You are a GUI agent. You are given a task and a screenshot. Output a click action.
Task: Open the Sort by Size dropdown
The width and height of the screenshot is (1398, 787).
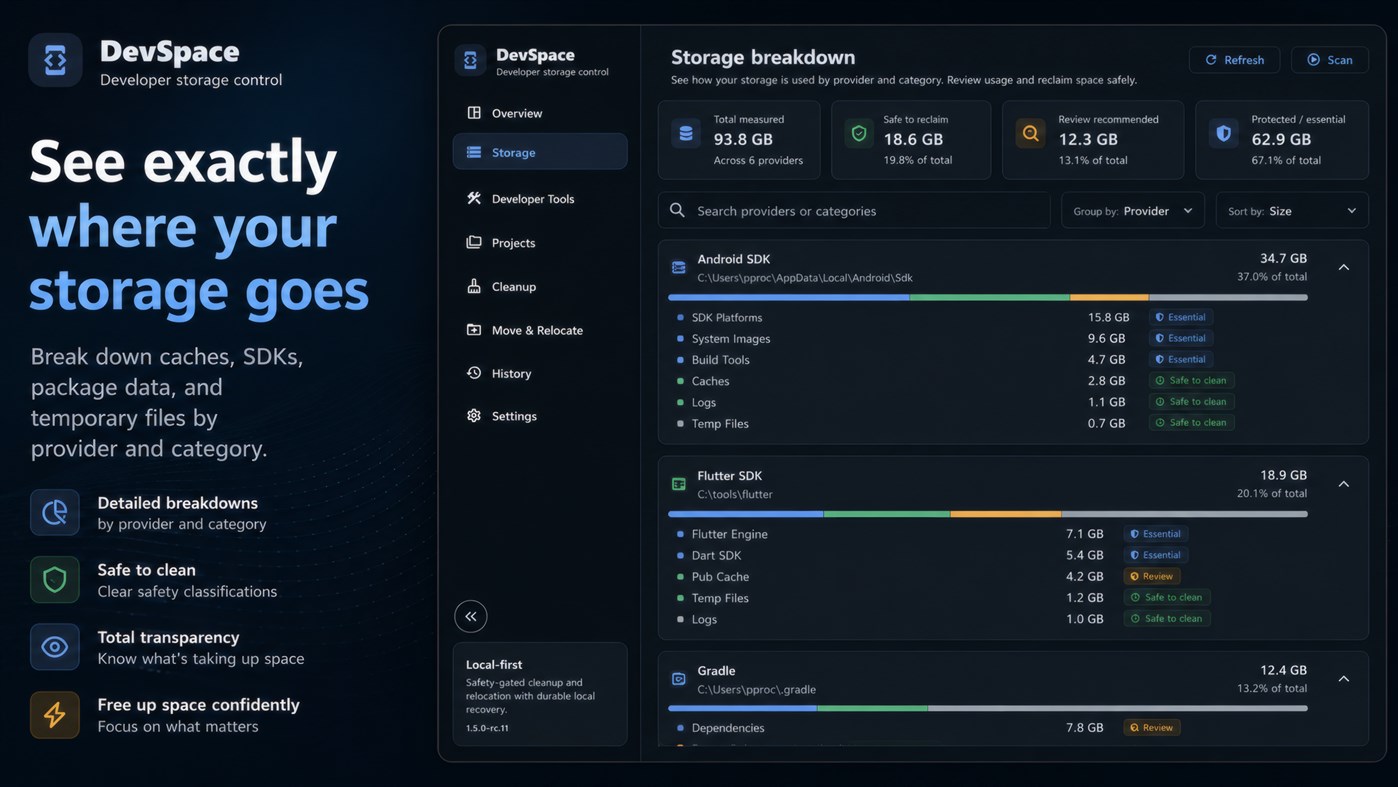(1292, 211)
